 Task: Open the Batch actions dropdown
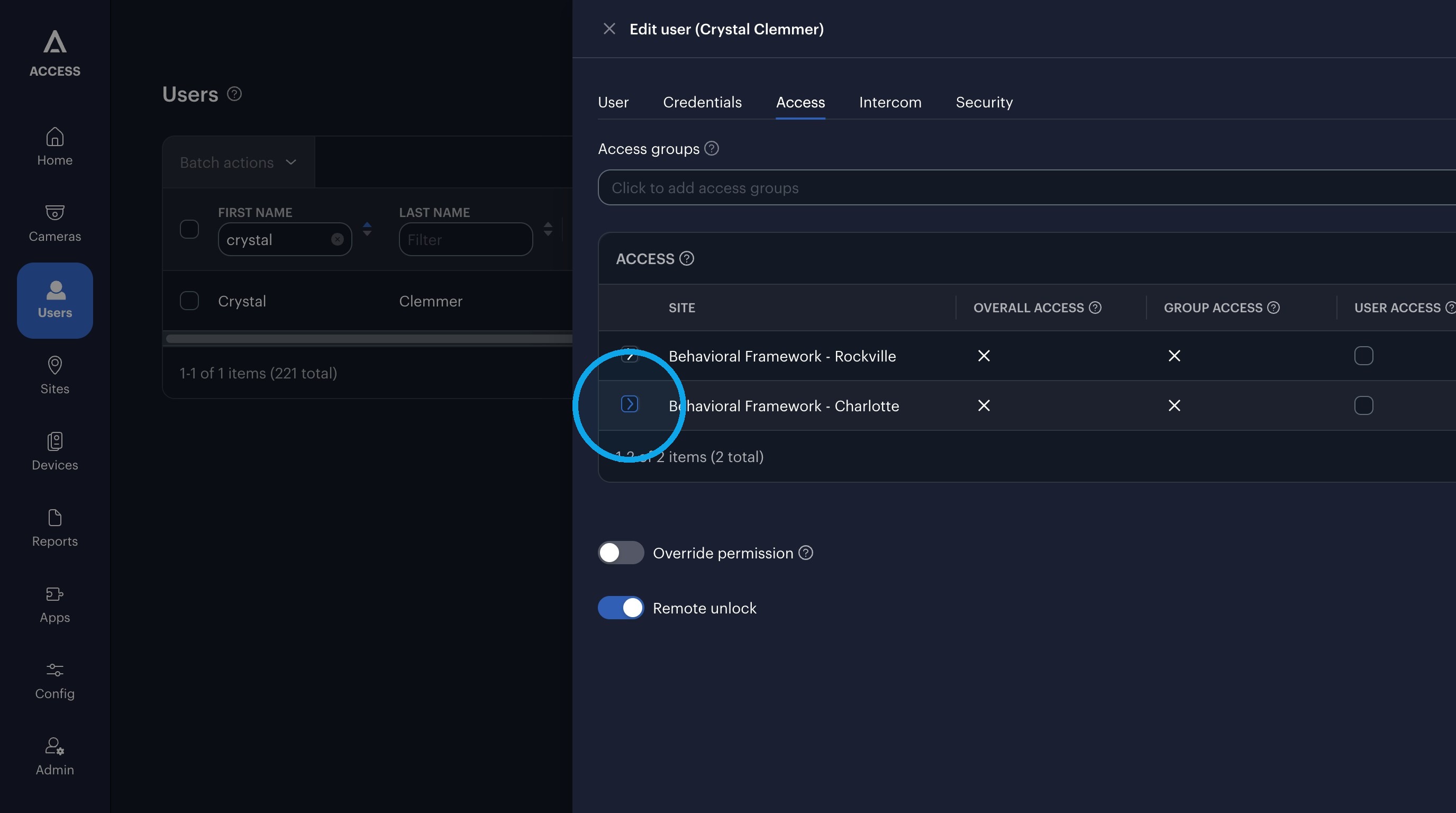239,163
